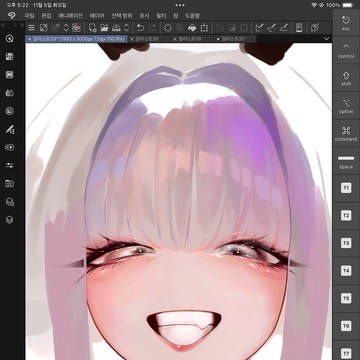Screen dimensions: 360x360
Task: Open the Auto Action play-arrow palette icon
Action: 10,147
